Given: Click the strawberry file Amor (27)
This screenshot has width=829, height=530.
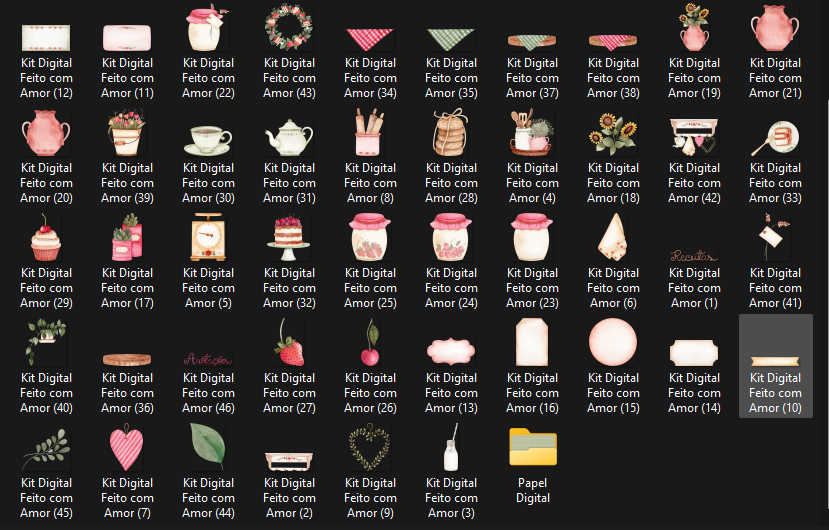Looking at the screenshot, I should (289, 367).
